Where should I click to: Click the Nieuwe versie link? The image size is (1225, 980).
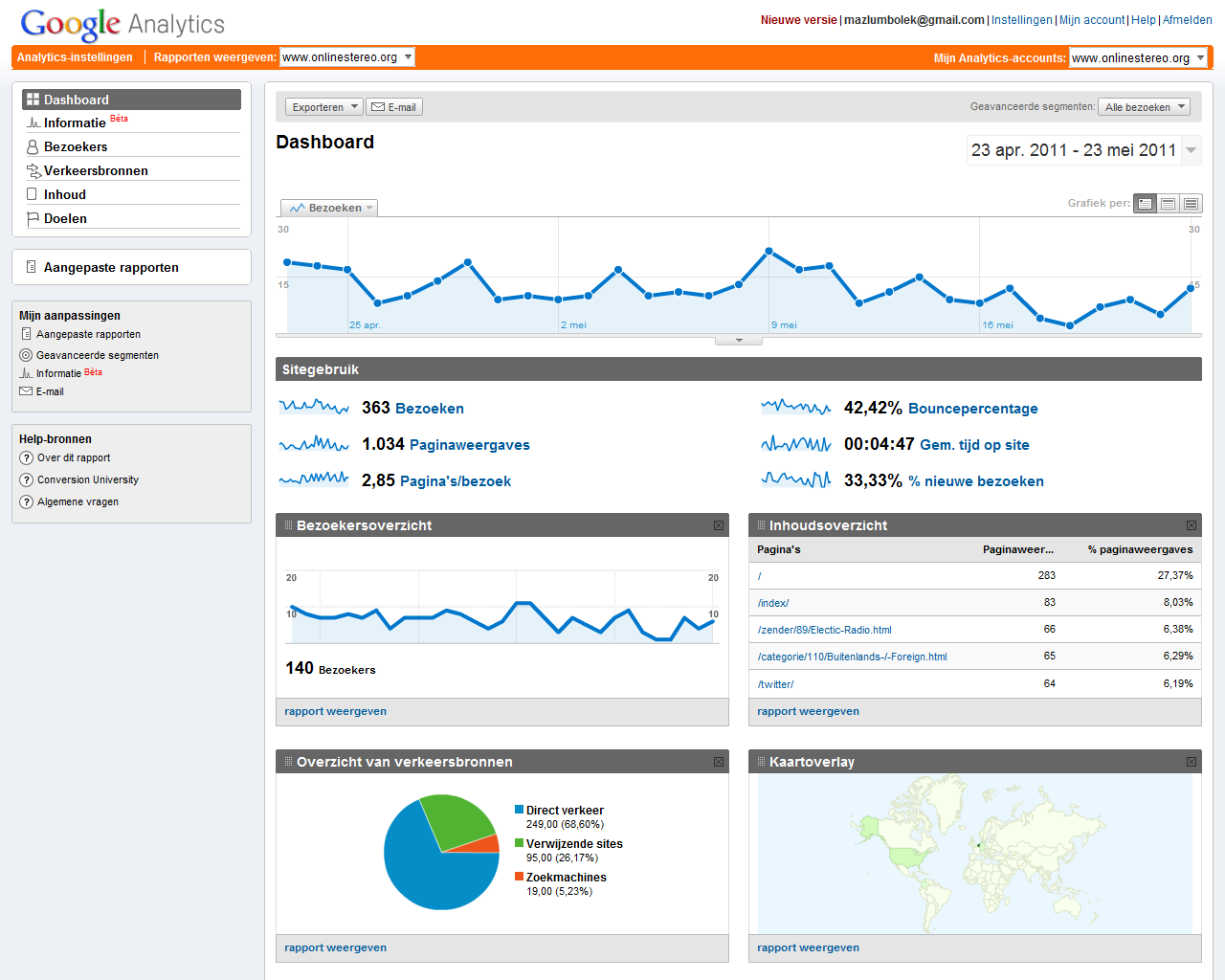(798, 20)
